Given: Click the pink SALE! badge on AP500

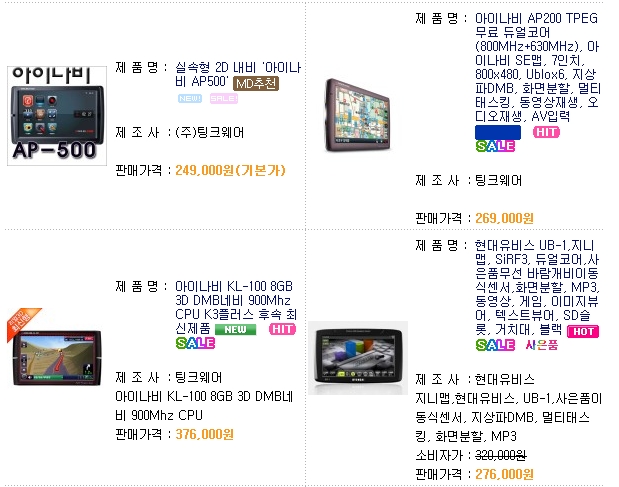Looking at the screenshot, I should pos(224,98).
